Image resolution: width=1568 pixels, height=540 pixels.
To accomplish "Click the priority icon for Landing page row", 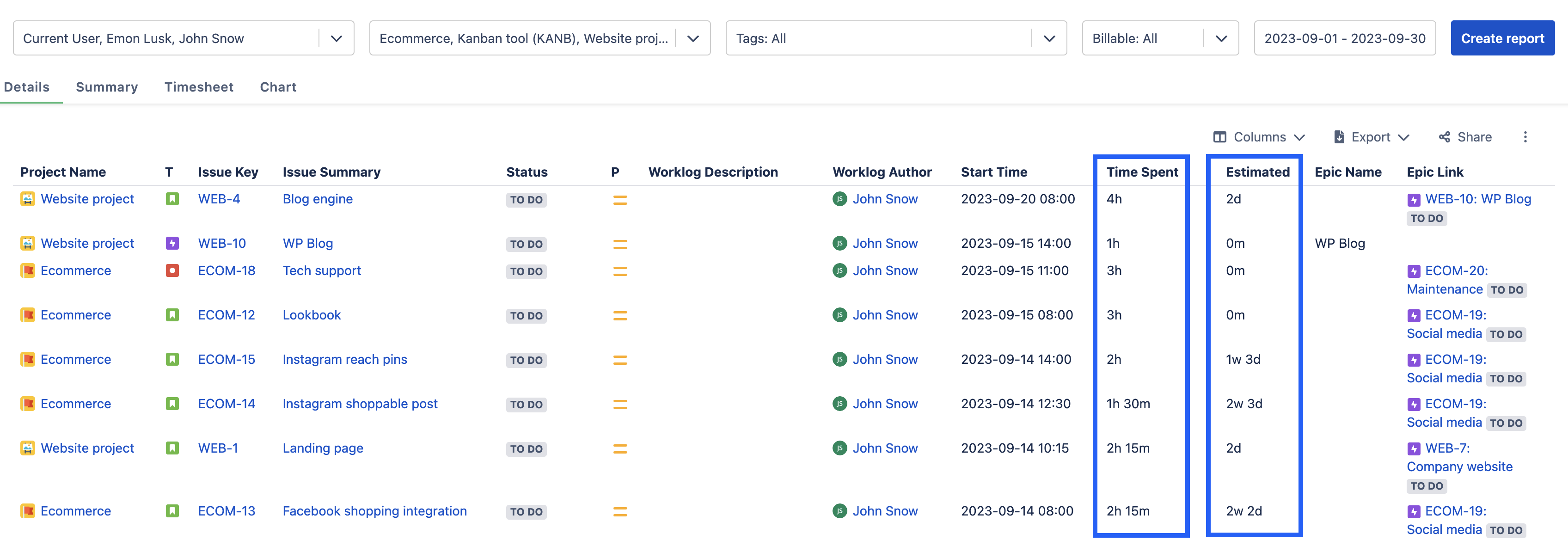I will (x=619, y=448).
